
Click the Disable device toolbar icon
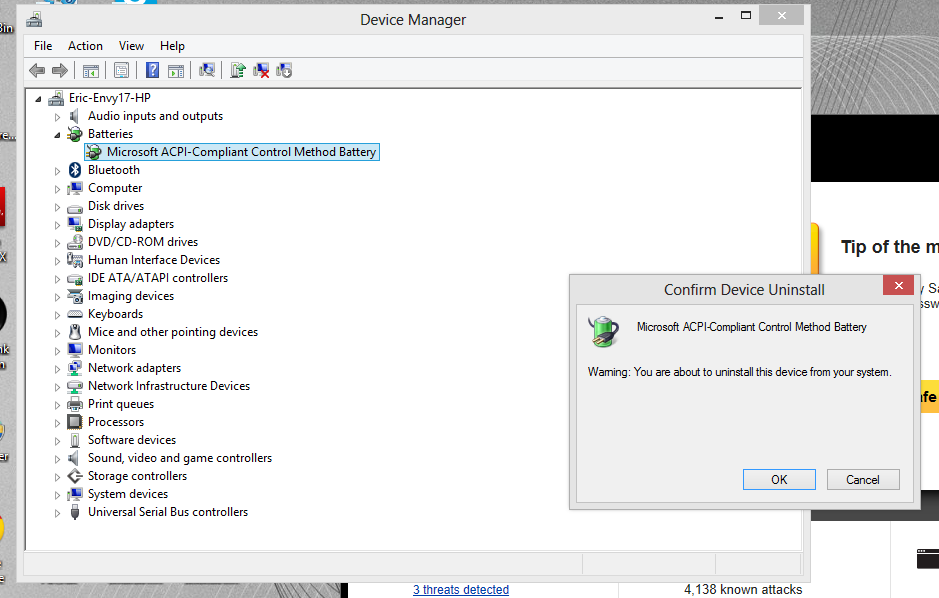[x=284, y=71]
